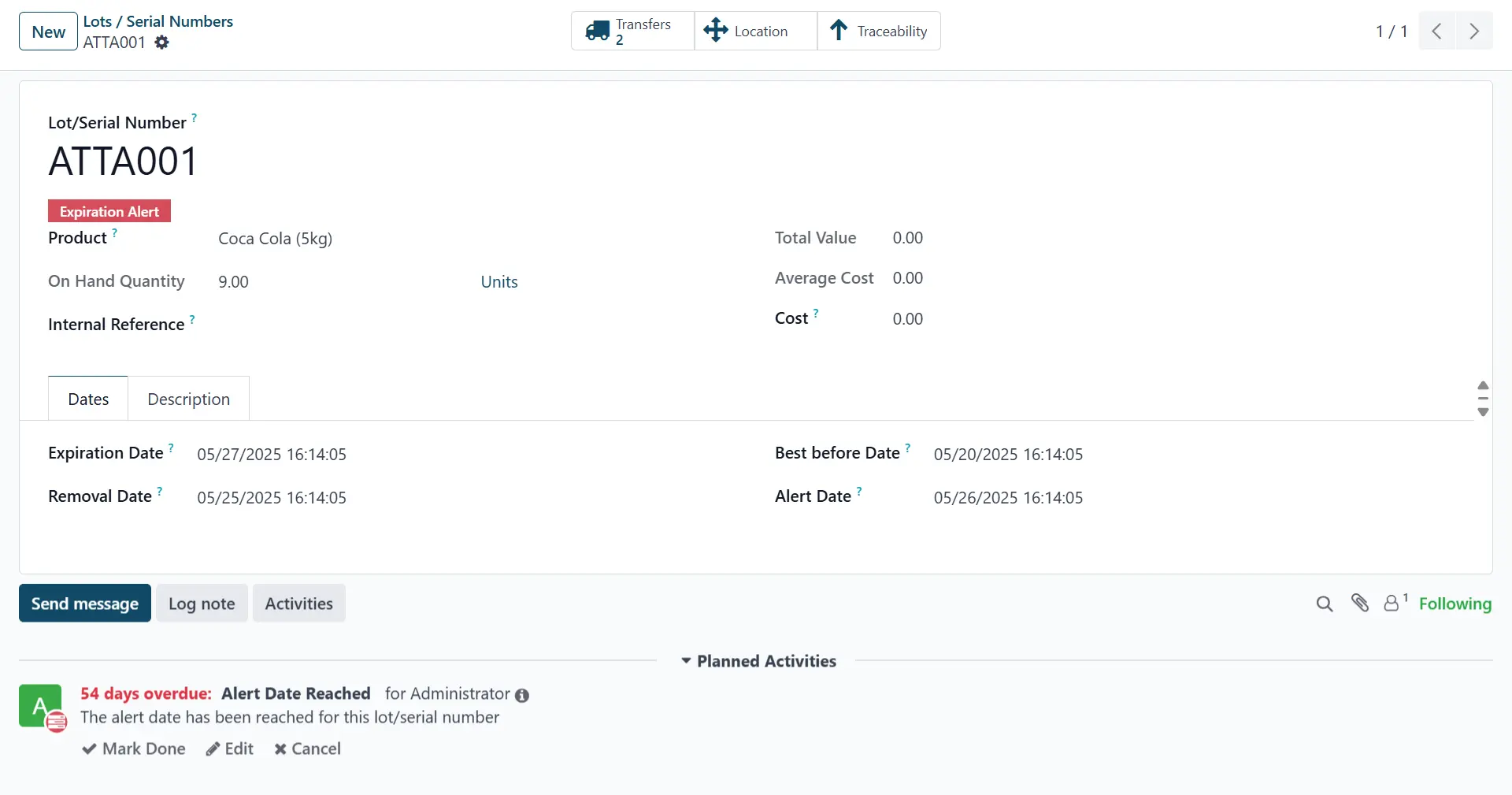Viewport: 1512px width, 795px height.
Task: Click the Traceability up-arrow icon
Action: click(839, 31)
